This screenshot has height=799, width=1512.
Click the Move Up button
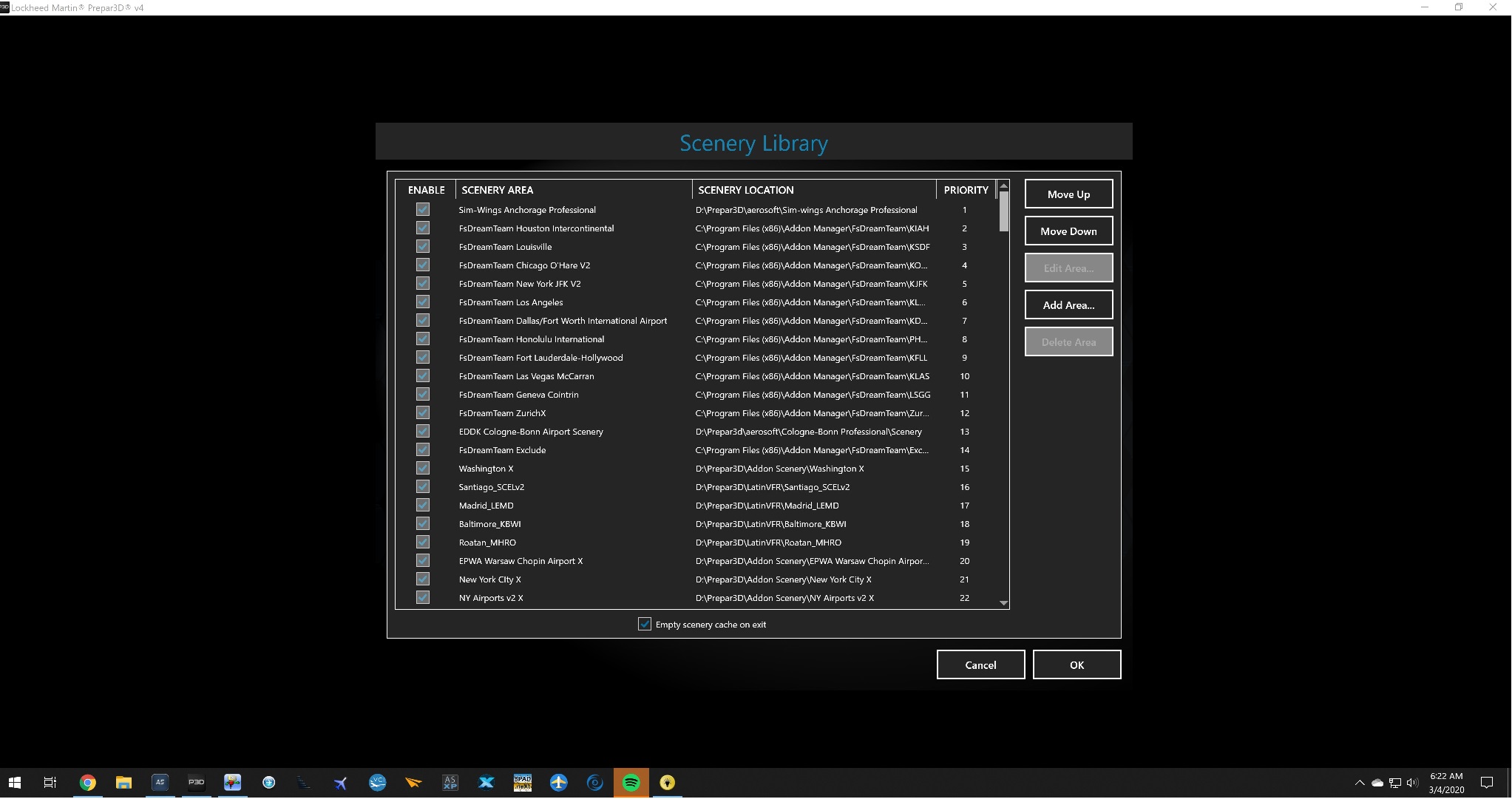pyautogui.click(x=1068, y=194)
